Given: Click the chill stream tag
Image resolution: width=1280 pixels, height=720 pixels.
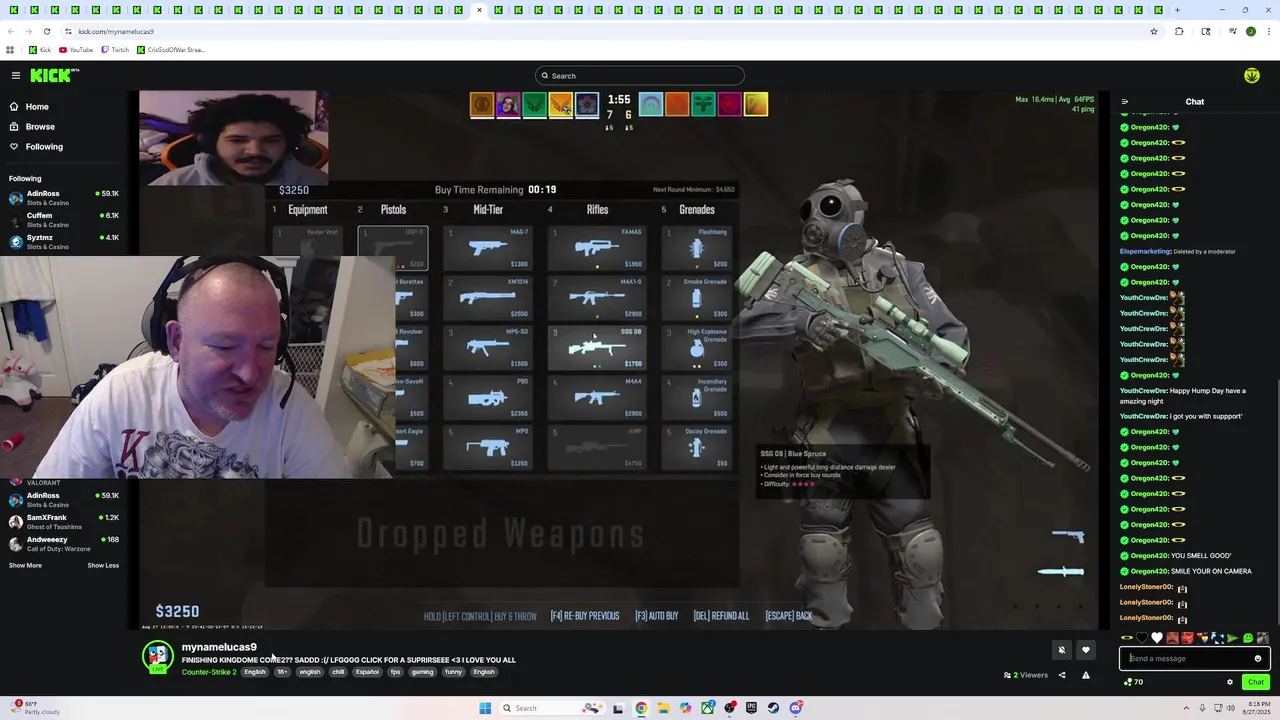Looking at the screenshot, I should [338, 672].
